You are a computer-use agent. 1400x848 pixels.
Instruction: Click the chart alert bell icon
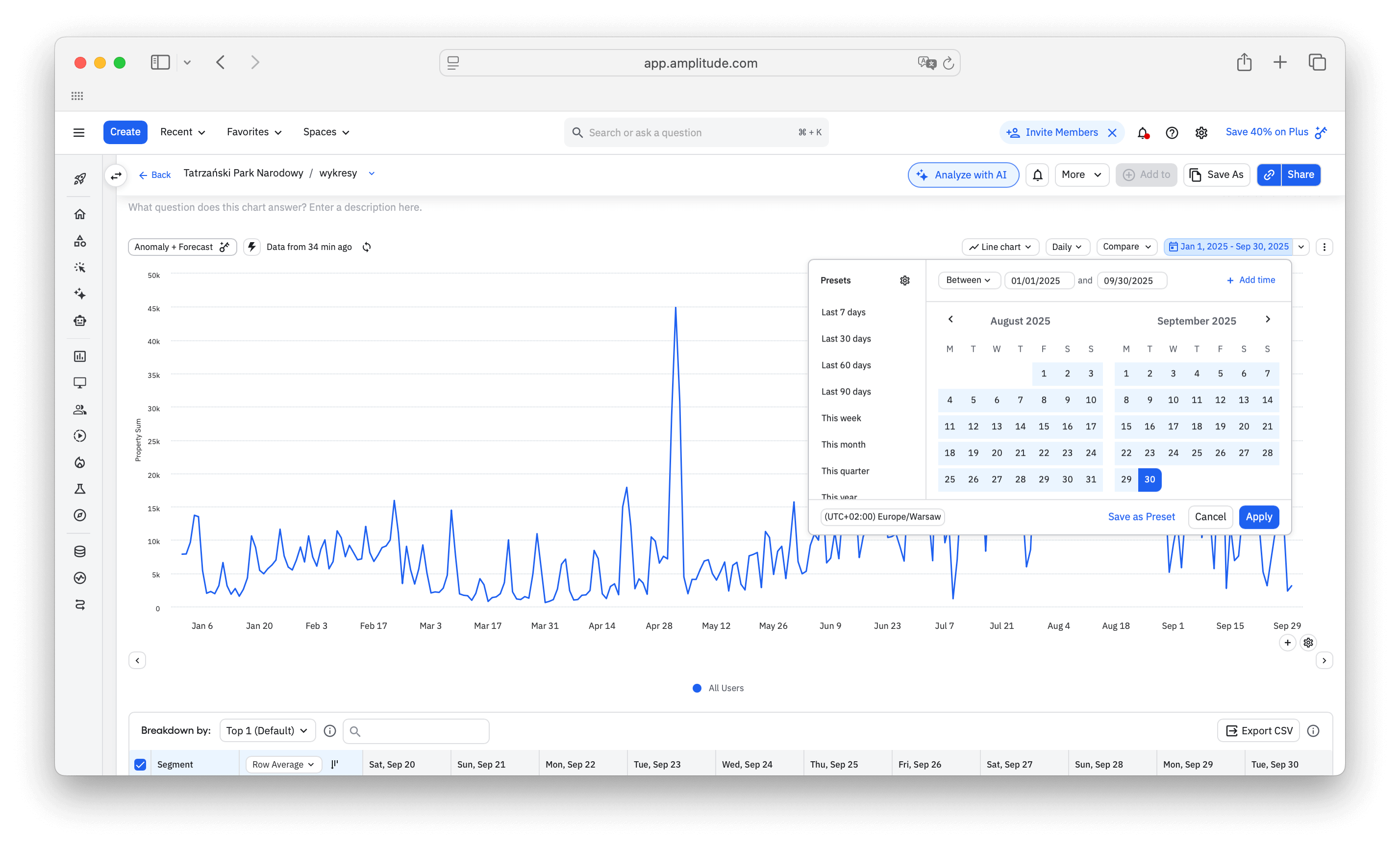point(1037,175)
